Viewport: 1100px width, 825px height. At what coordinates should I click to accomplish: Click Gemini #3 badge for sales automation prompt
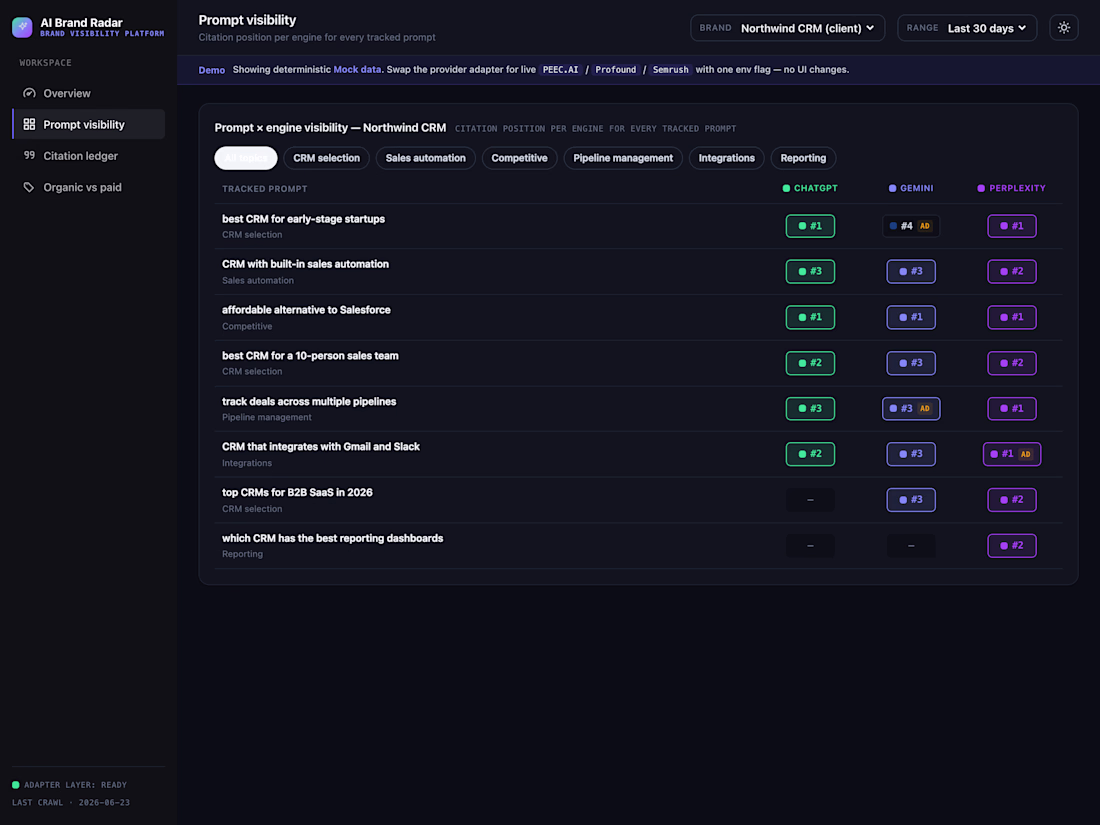point(911,271)
